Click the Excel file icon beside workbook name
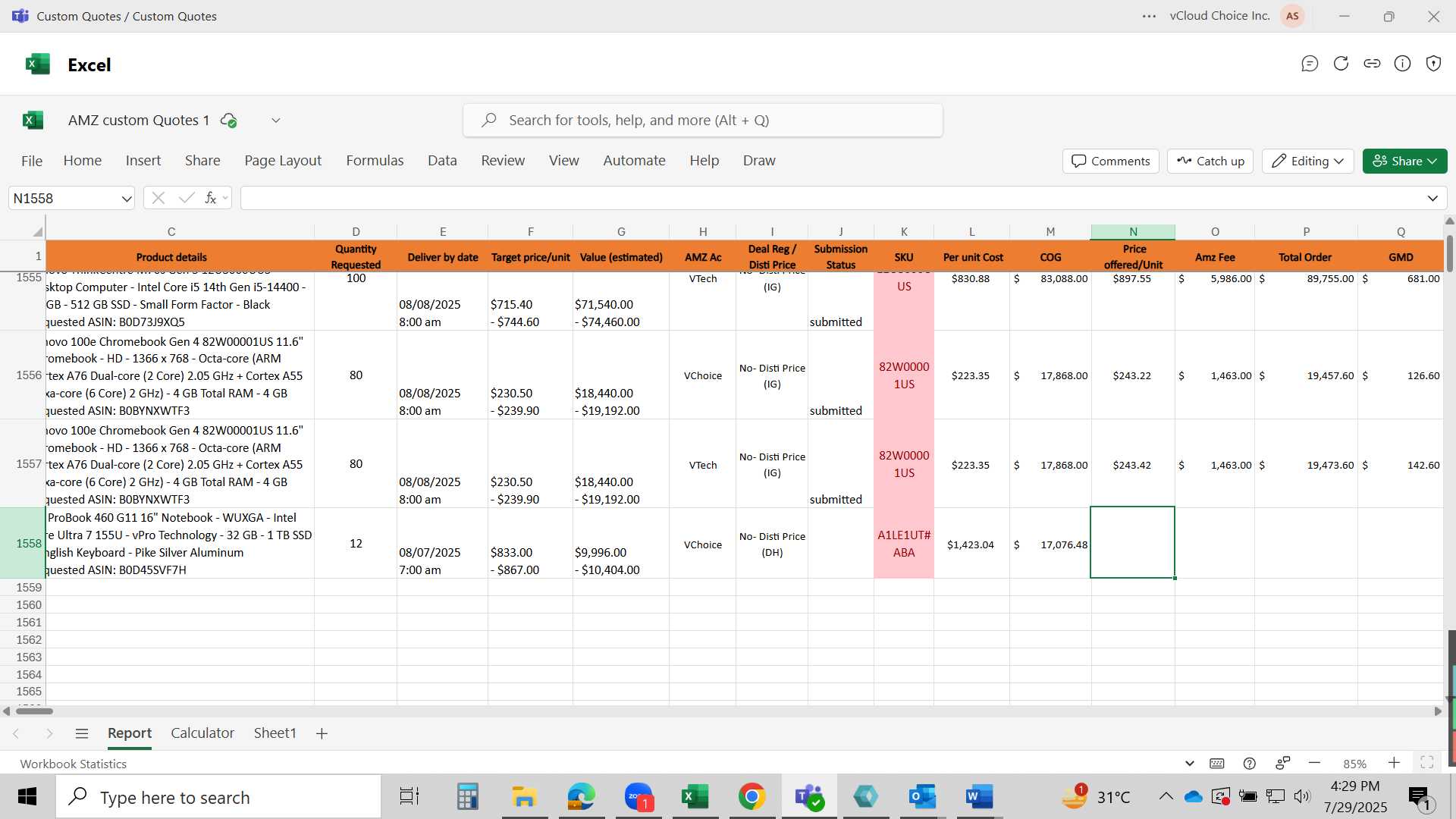The image size is (1456, 819). click(x=33, y=120)
